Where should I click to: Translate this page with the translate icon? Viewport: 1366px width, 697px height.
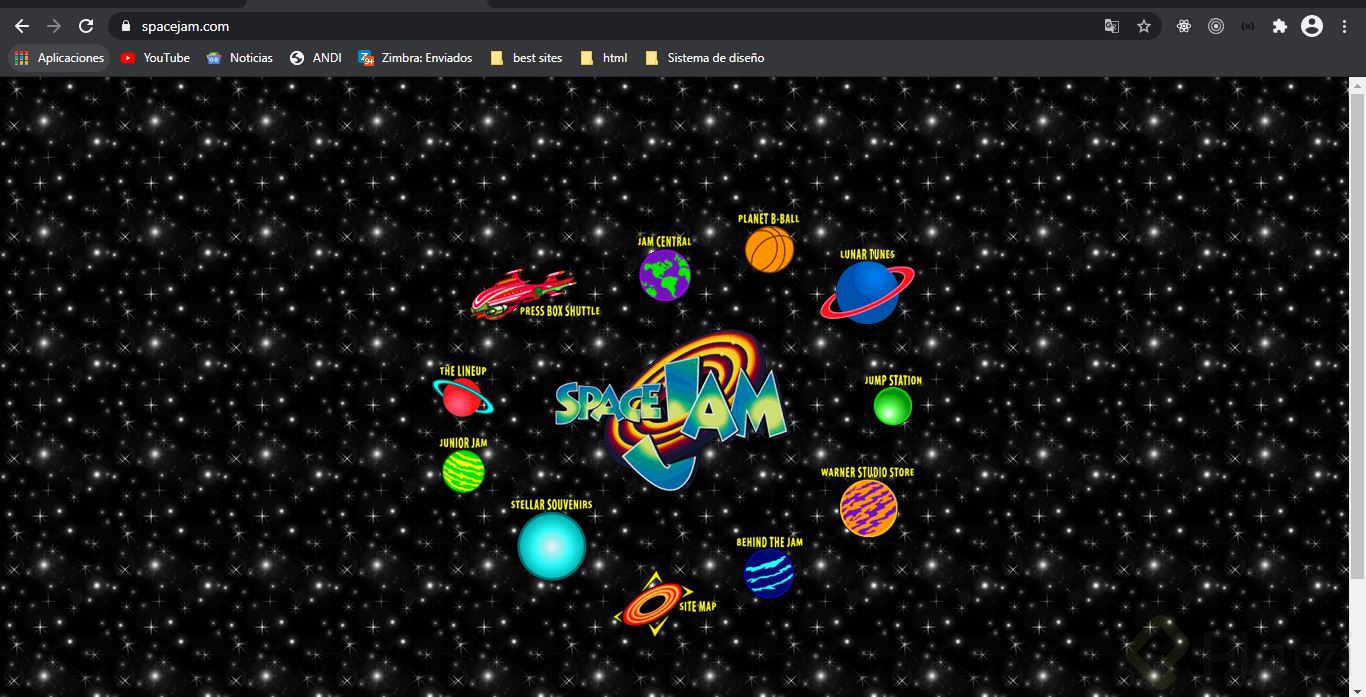[x=1112, y=26]
